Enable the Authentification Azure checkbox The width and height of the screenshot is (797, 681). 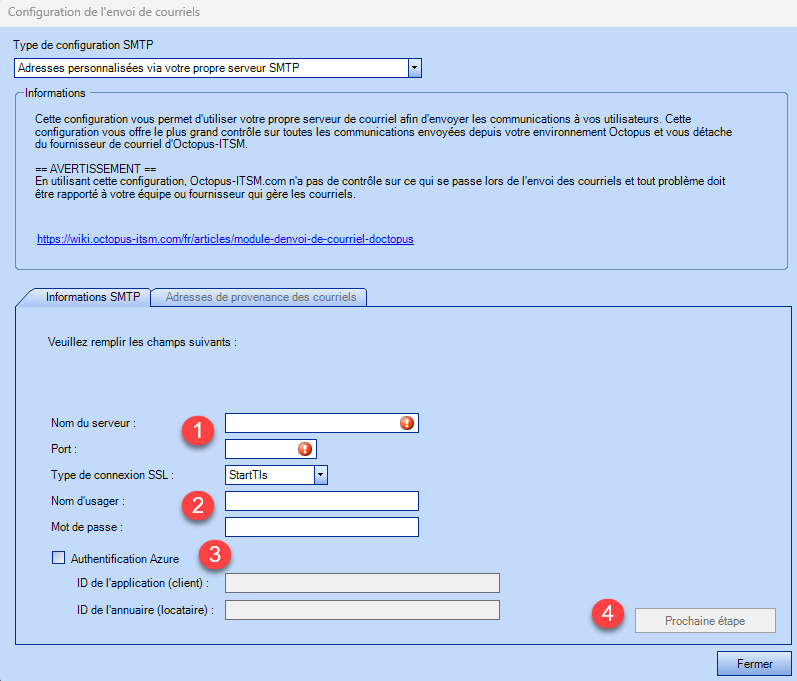pyautogui.click(x=58, y=558)
